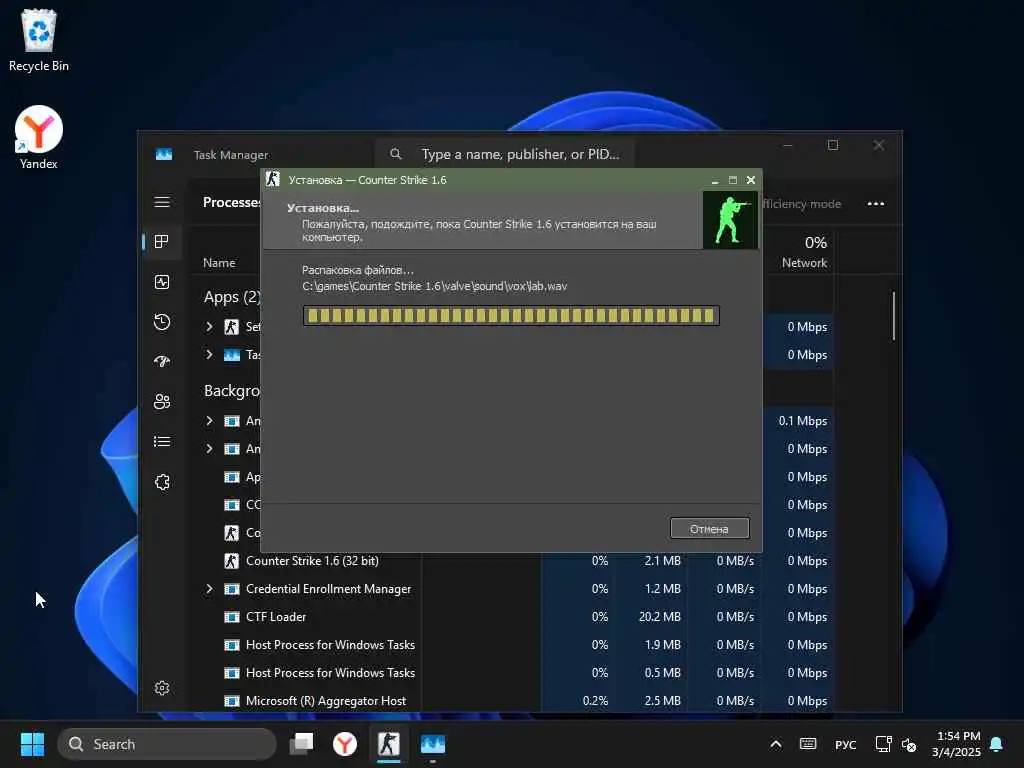Open the Services page in Task Manager
This screenshot has width=1024, height=768.
[x=162, y=482]
